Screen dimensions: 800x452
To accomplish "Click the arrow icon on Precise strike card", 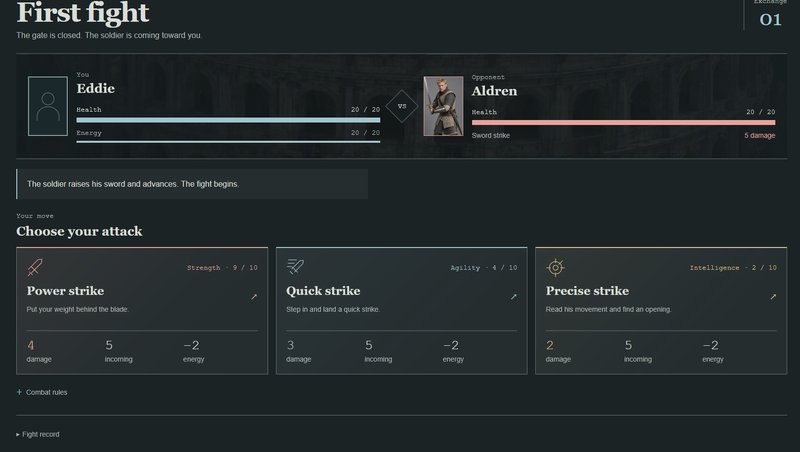I will (773, 296).
